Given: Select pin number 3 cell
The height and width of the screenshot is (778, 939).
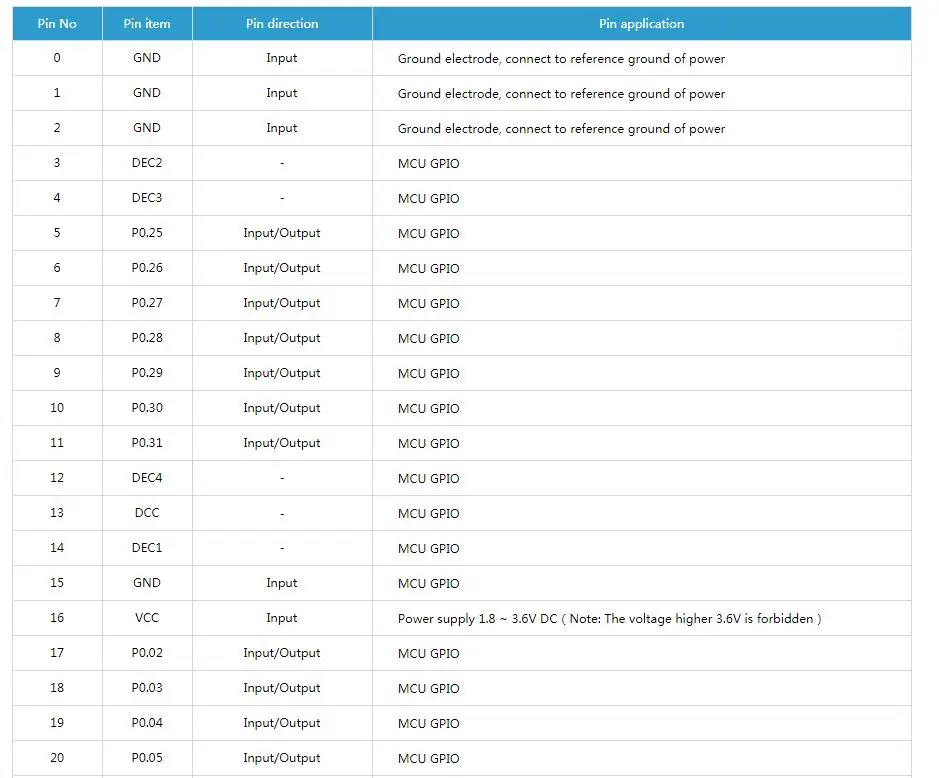Looking at the screenshot, I should [57, 163].
